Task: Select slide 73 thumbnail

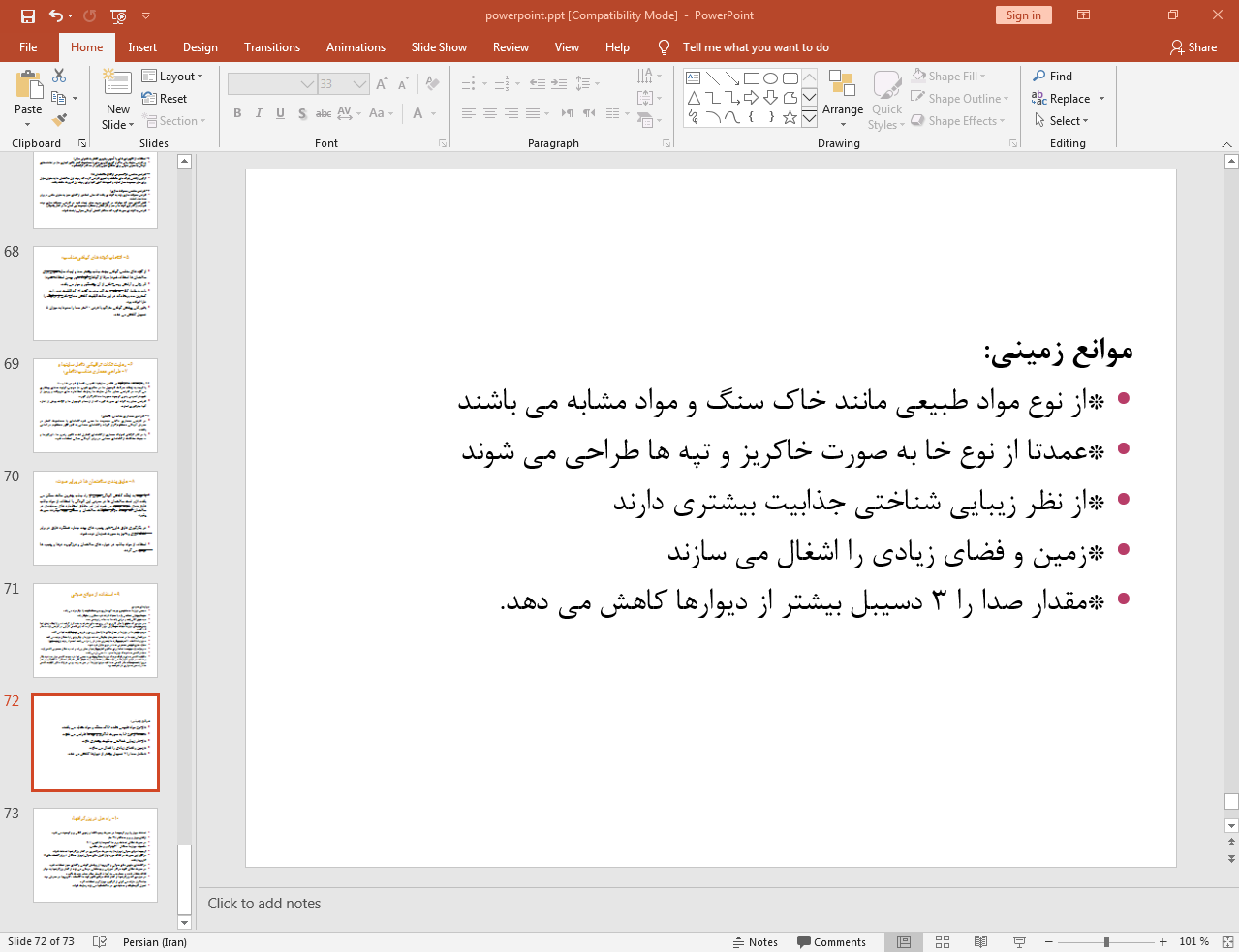Action: 95,855
